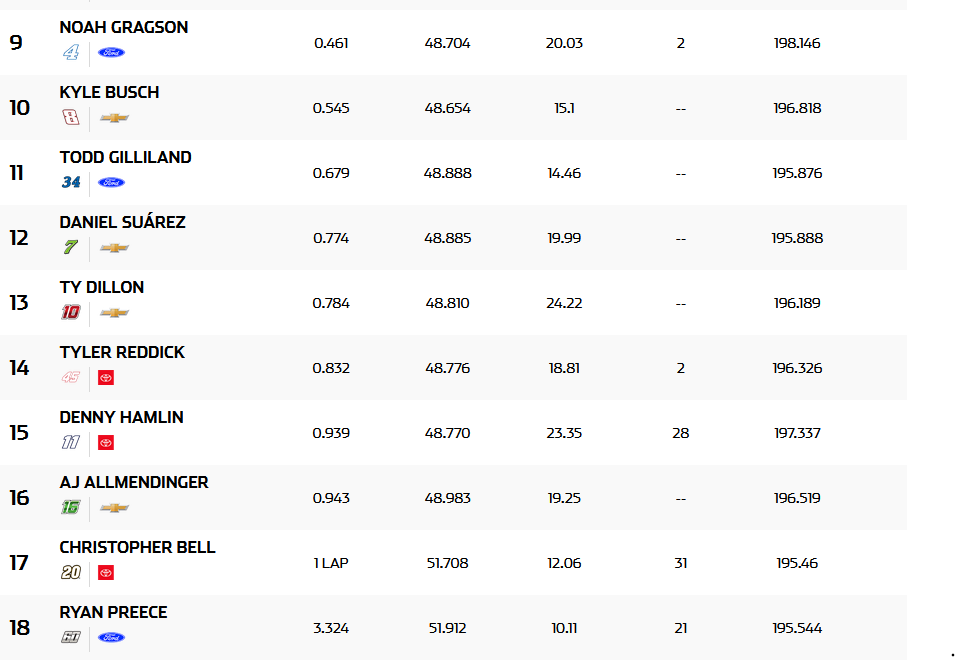Image resolution: width=955 pixels, height=664 pixels.
Task: Open Noah Gragson's driver name link
Action: tap(123, 28)
